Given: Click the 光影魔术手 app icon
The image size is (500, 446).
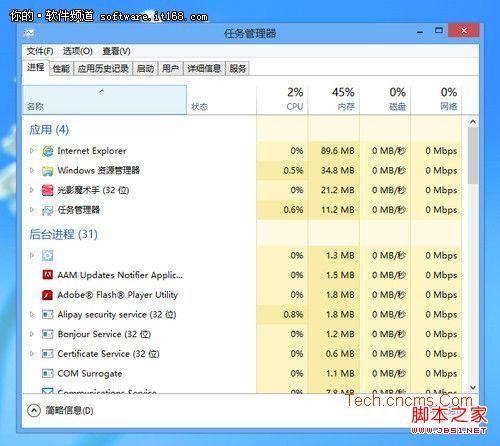Looking at the screenshot, I should tap(48, 190).
